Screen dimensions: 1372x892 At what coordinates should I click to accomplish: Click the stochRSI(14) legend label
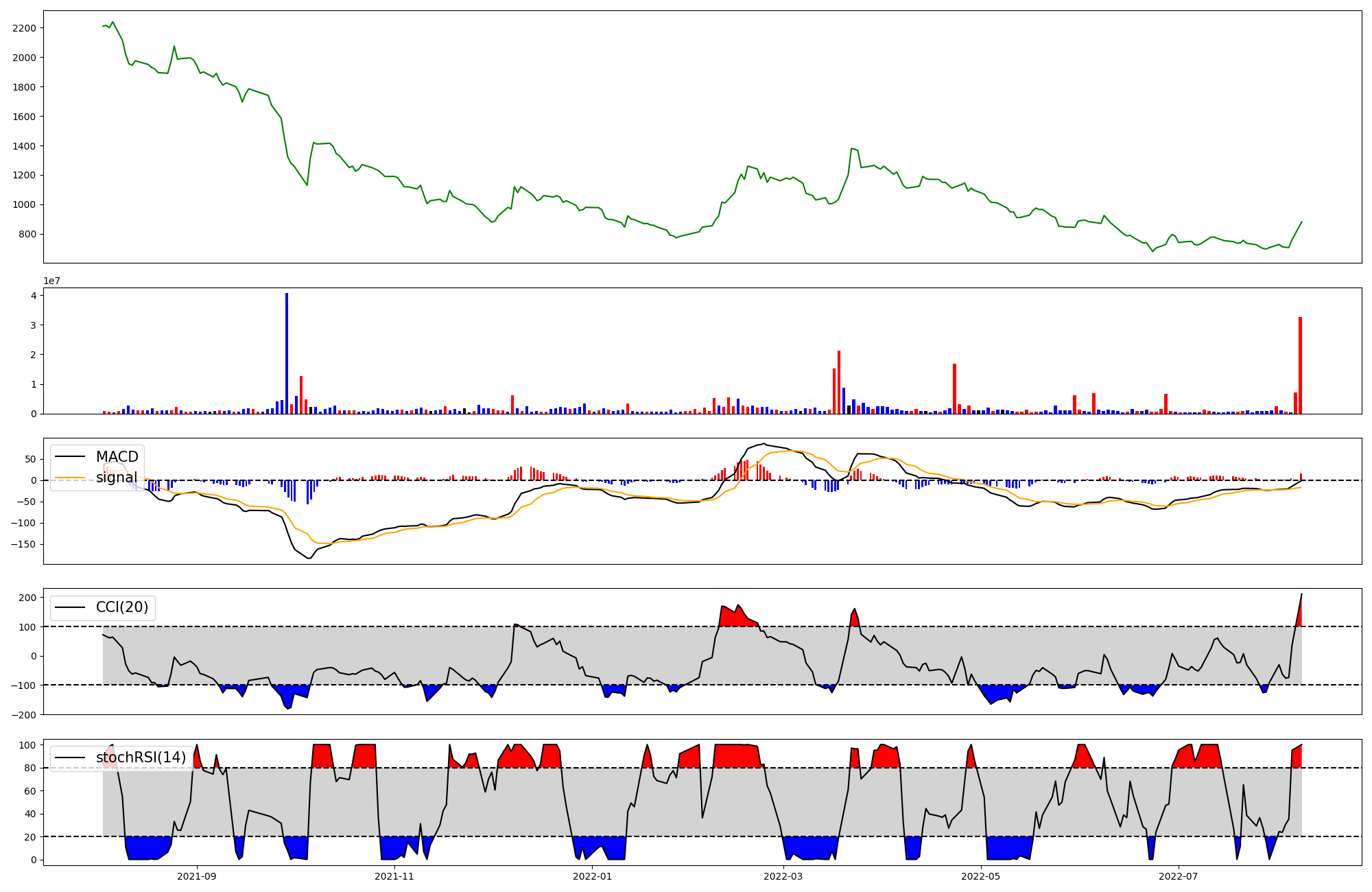coord(141,758)
